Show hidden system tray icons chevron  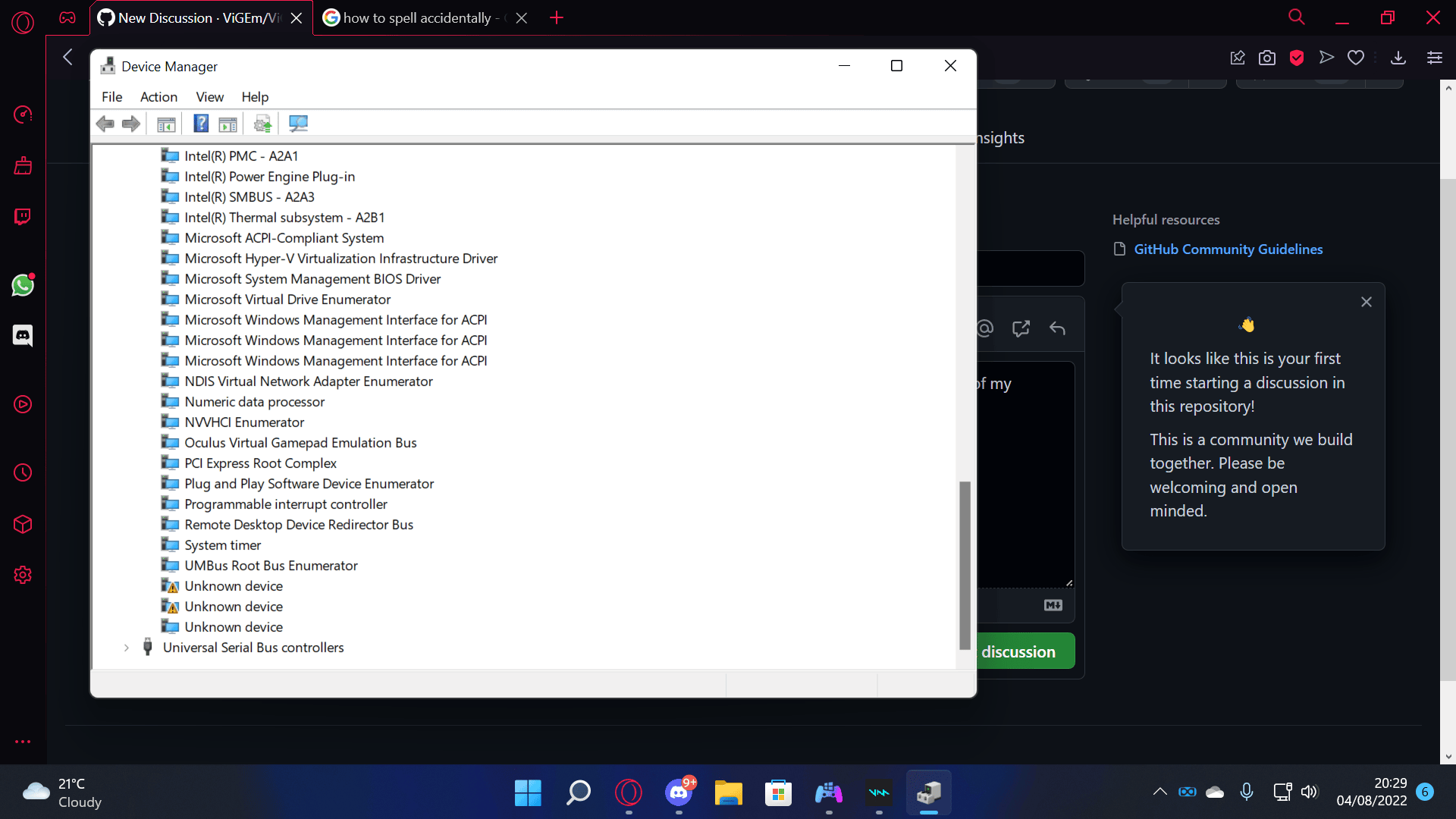1159,792
